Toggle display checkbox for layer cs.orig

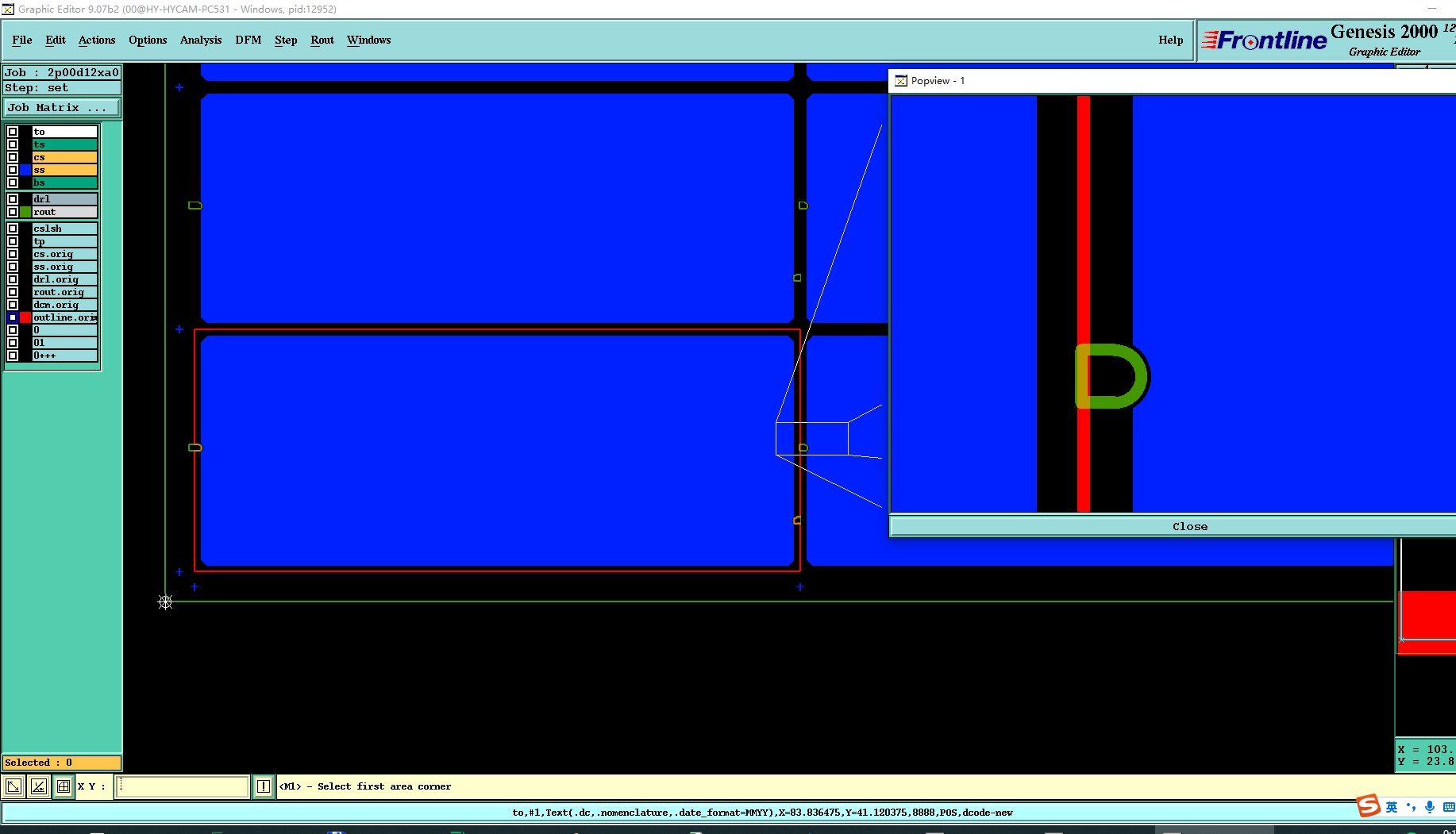point(13,254)
